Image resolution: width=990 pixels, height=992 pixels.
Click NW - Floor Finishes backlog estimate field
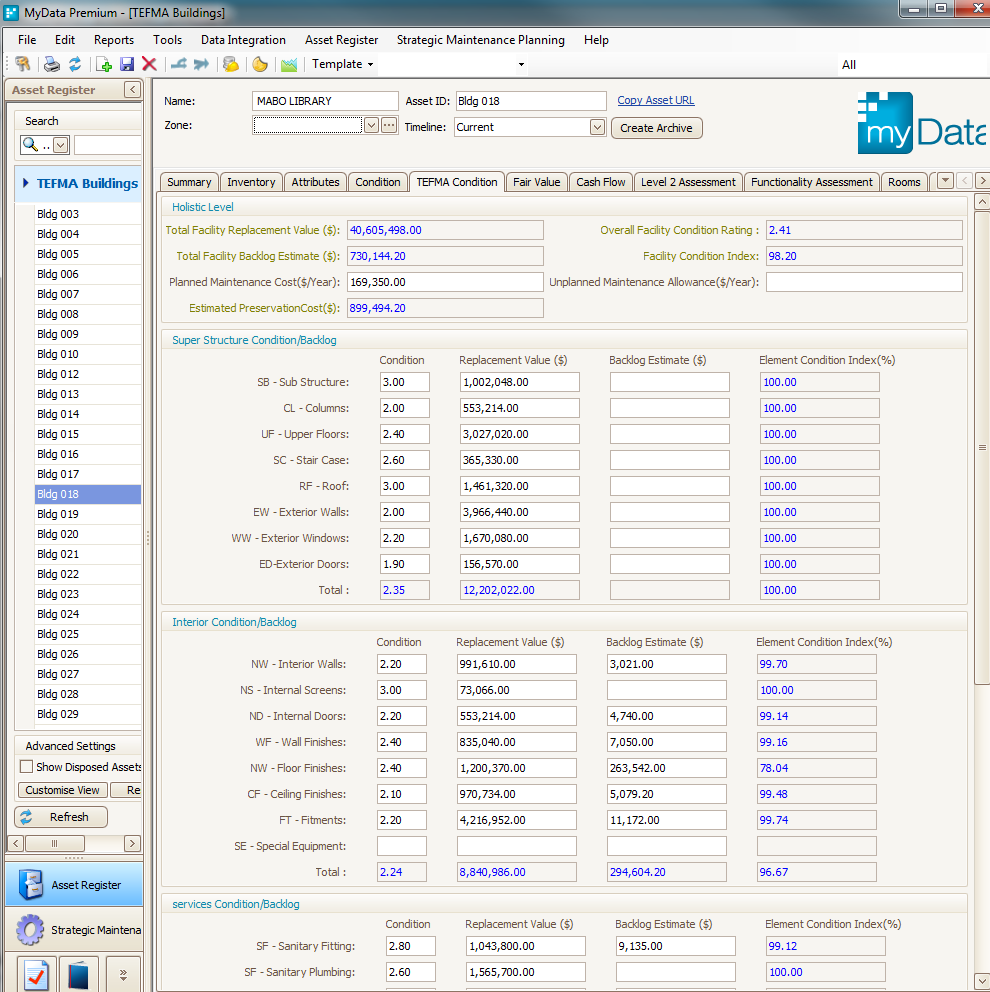666,768
